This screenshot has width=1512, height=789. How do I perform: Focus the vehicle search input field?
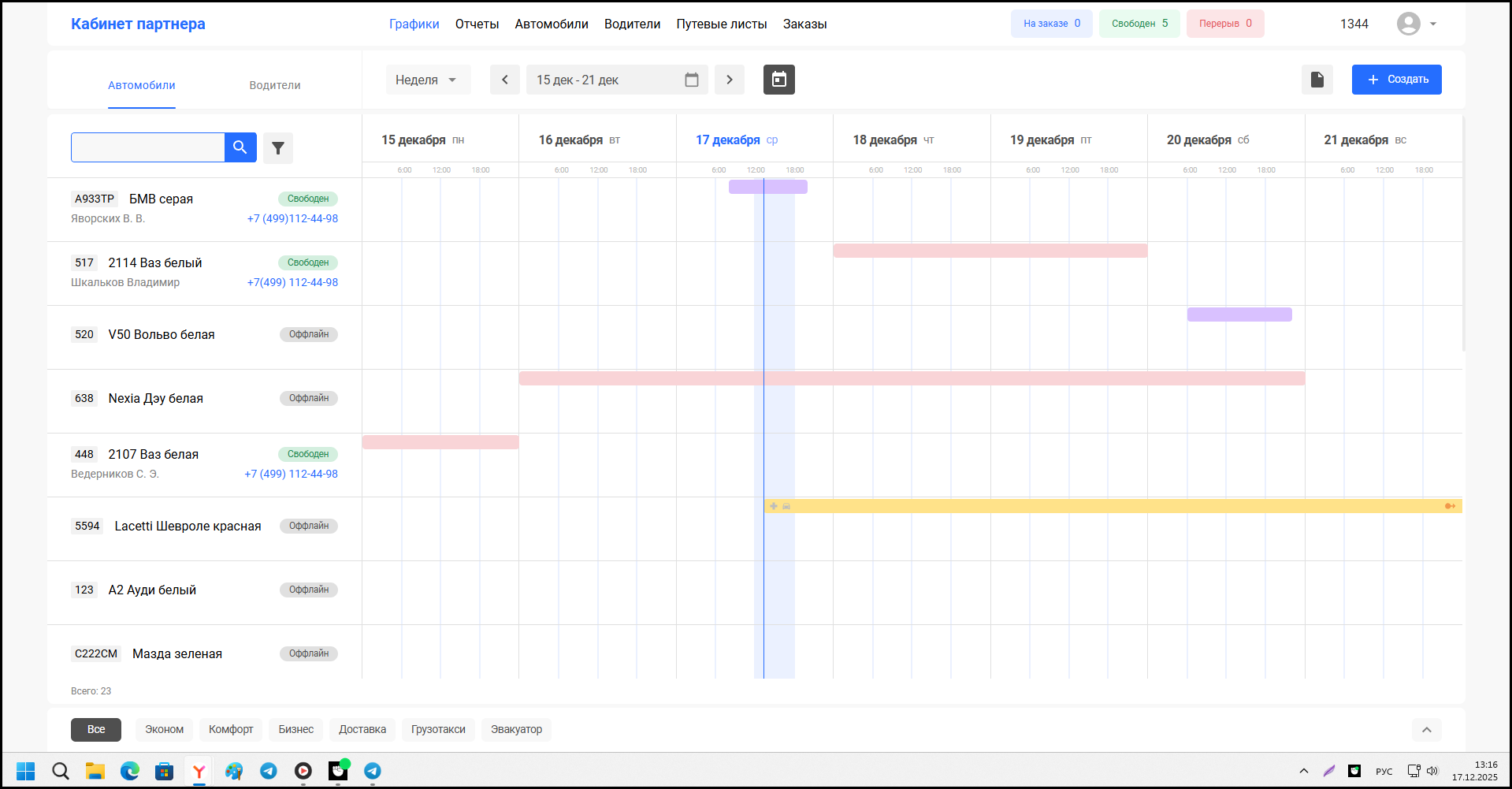[x=148, y=147]
